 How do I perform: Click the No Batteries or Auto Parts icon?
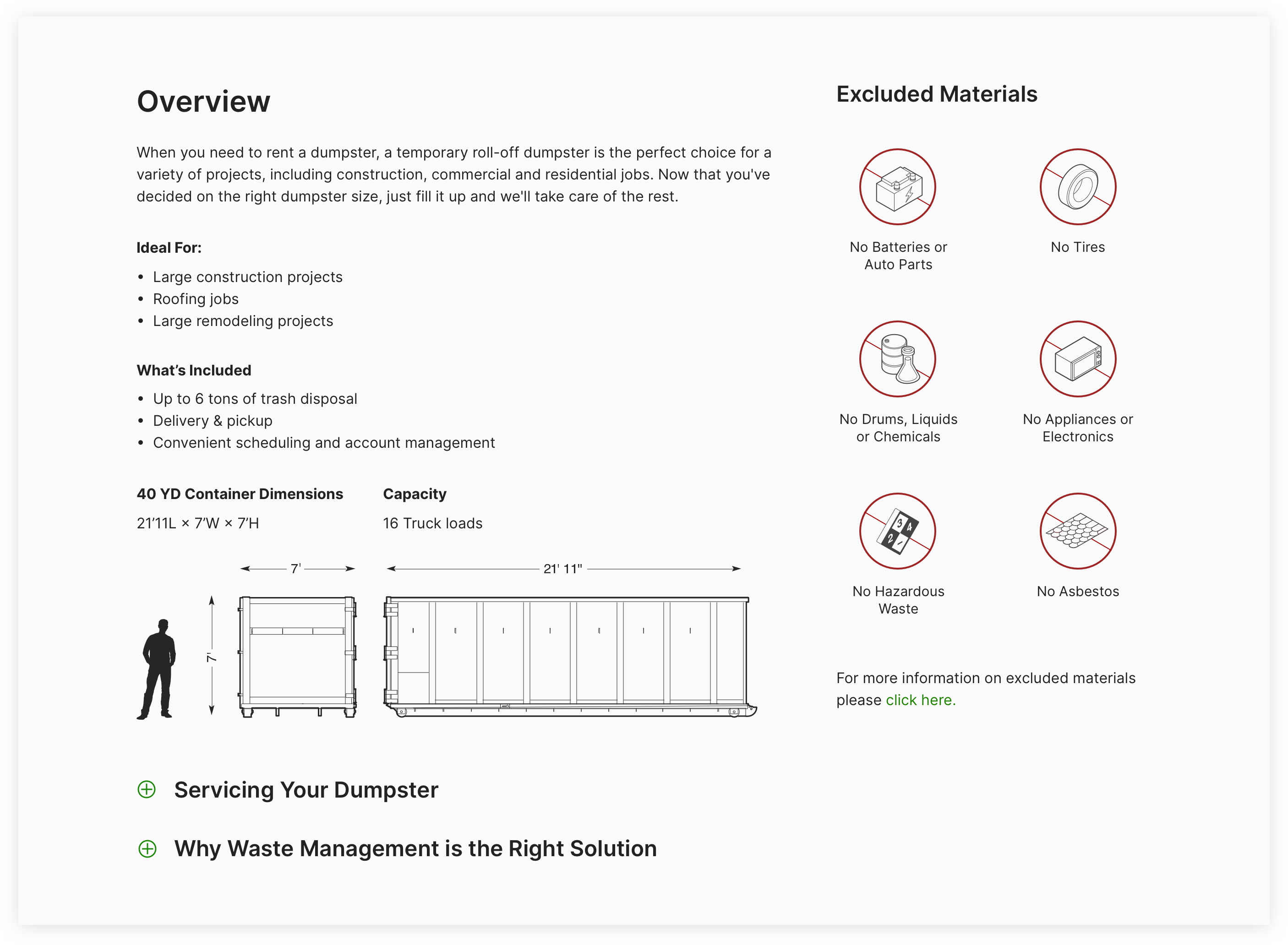[897, 187]
